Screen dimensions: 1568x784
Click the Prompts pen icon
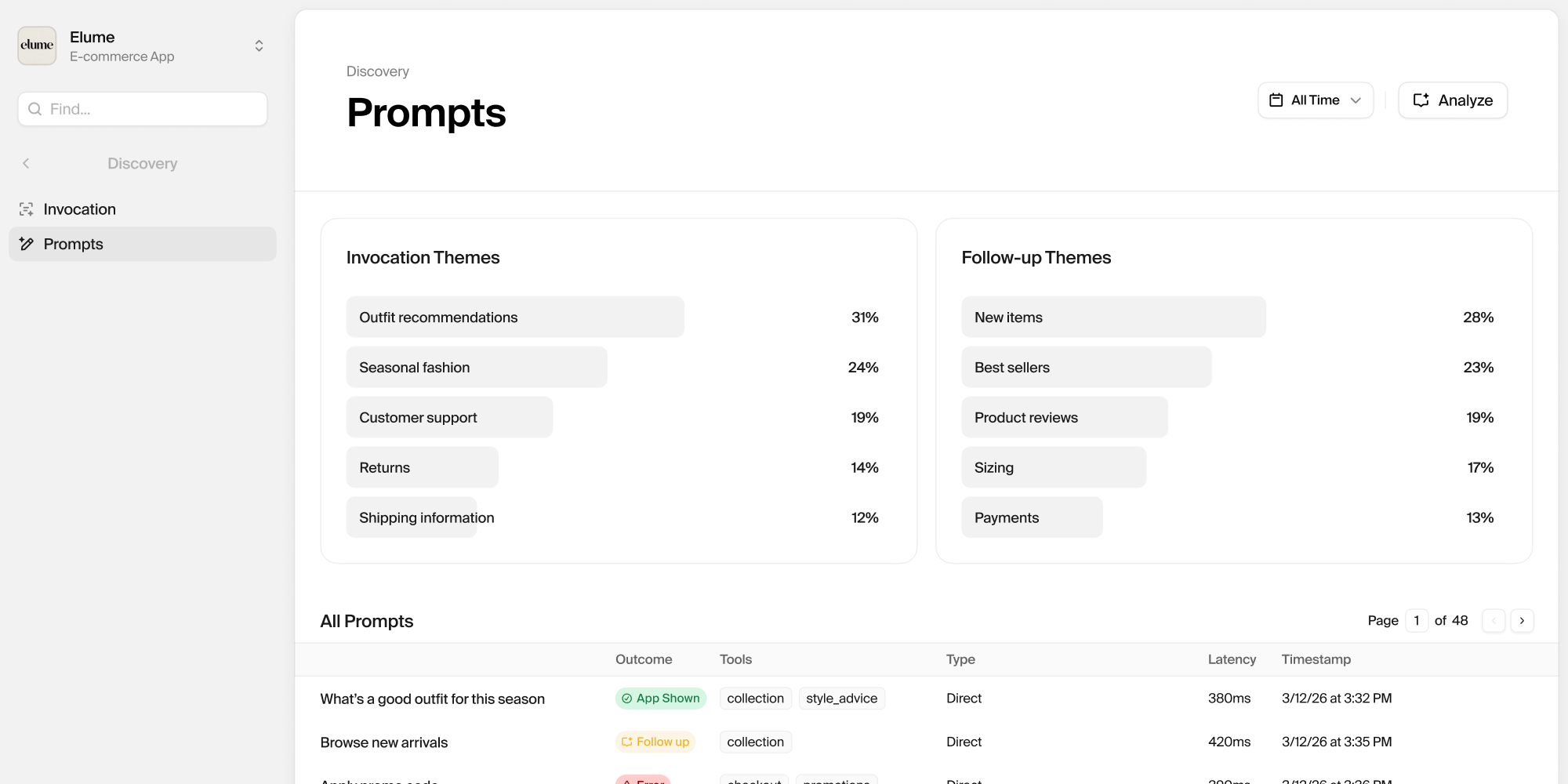tap(26, 244)
